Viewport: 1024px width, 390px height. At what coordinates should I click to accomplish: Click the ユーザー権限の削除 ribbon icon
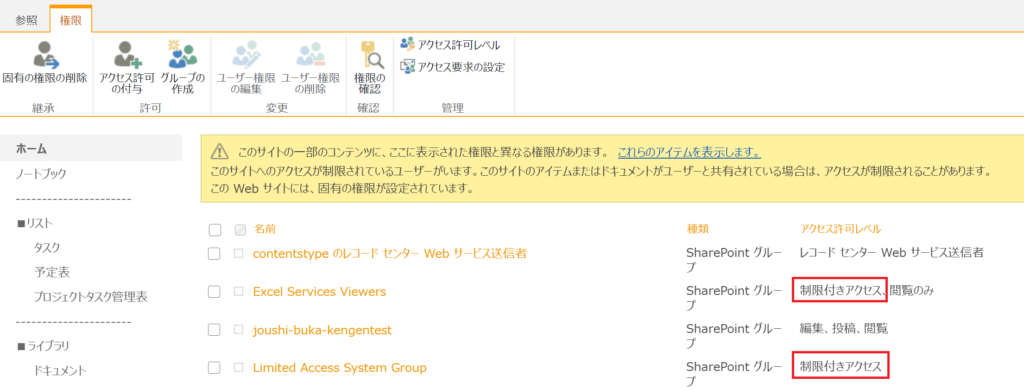(310, 55)
